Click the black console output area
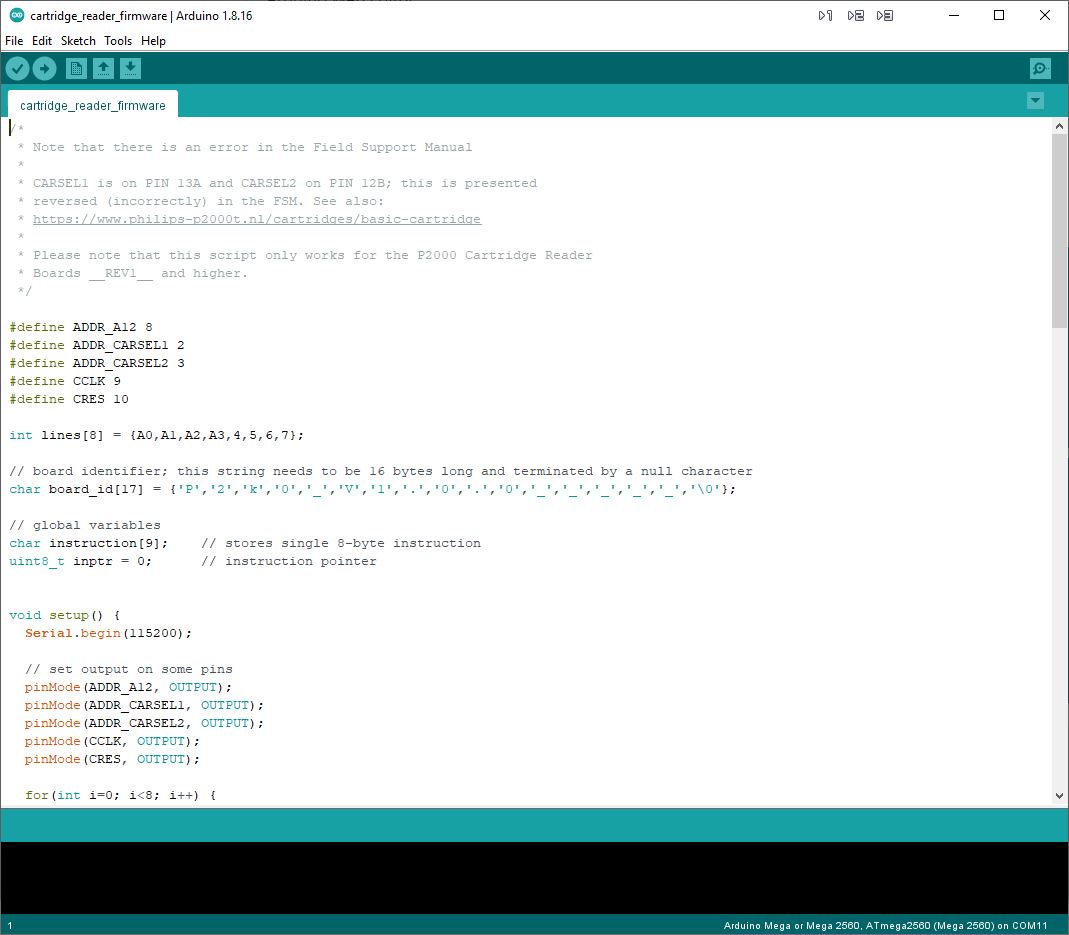 [x=534, y=878]
